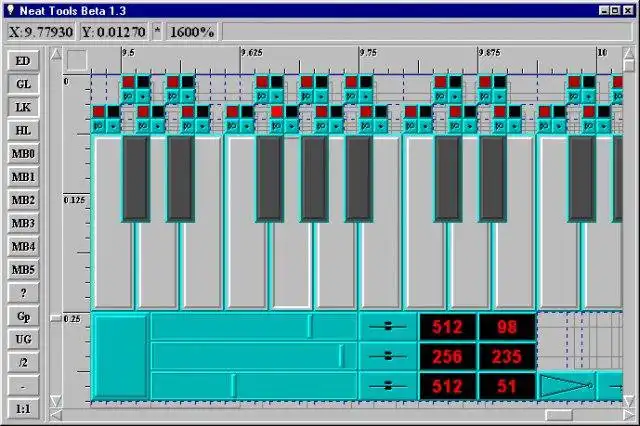640x426 pixels.
Task: Halve the zoom with the /2 button
Action: tap(23, 363)
